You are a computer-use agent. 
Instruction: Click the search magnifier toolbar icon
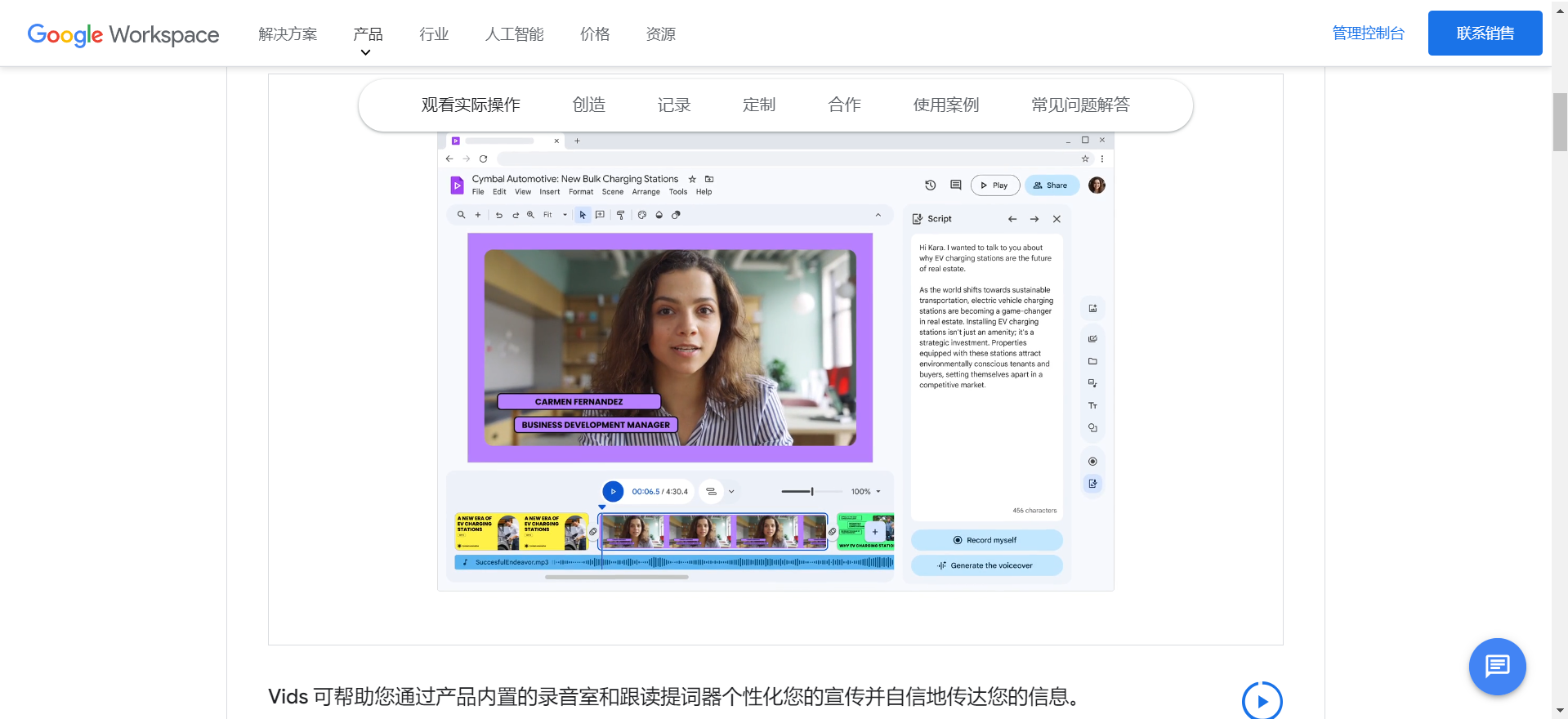click(x=461, y=215)
